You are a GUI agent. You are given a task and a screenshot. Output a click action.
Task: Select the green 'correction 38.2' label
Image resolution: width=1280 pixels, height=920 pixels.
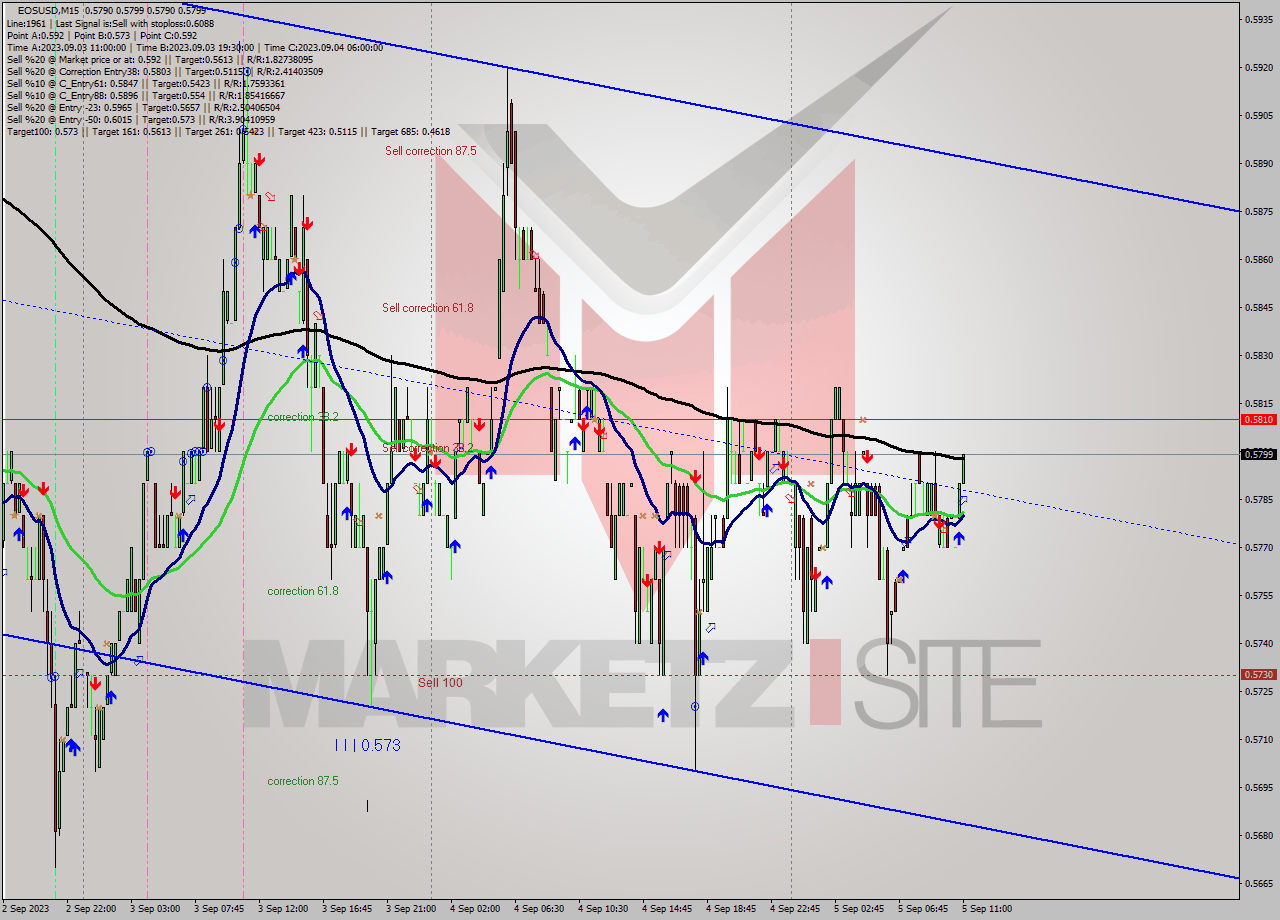tap(302, 417)
